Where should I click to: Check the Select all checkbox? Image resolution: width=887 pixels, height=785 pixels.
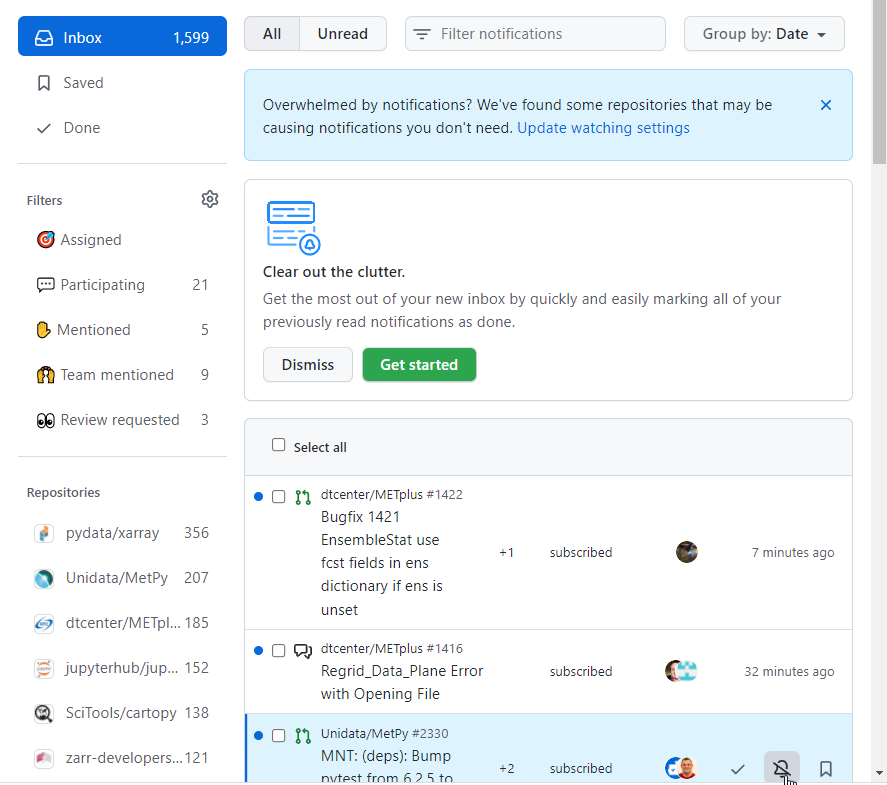tap(278, 446)
